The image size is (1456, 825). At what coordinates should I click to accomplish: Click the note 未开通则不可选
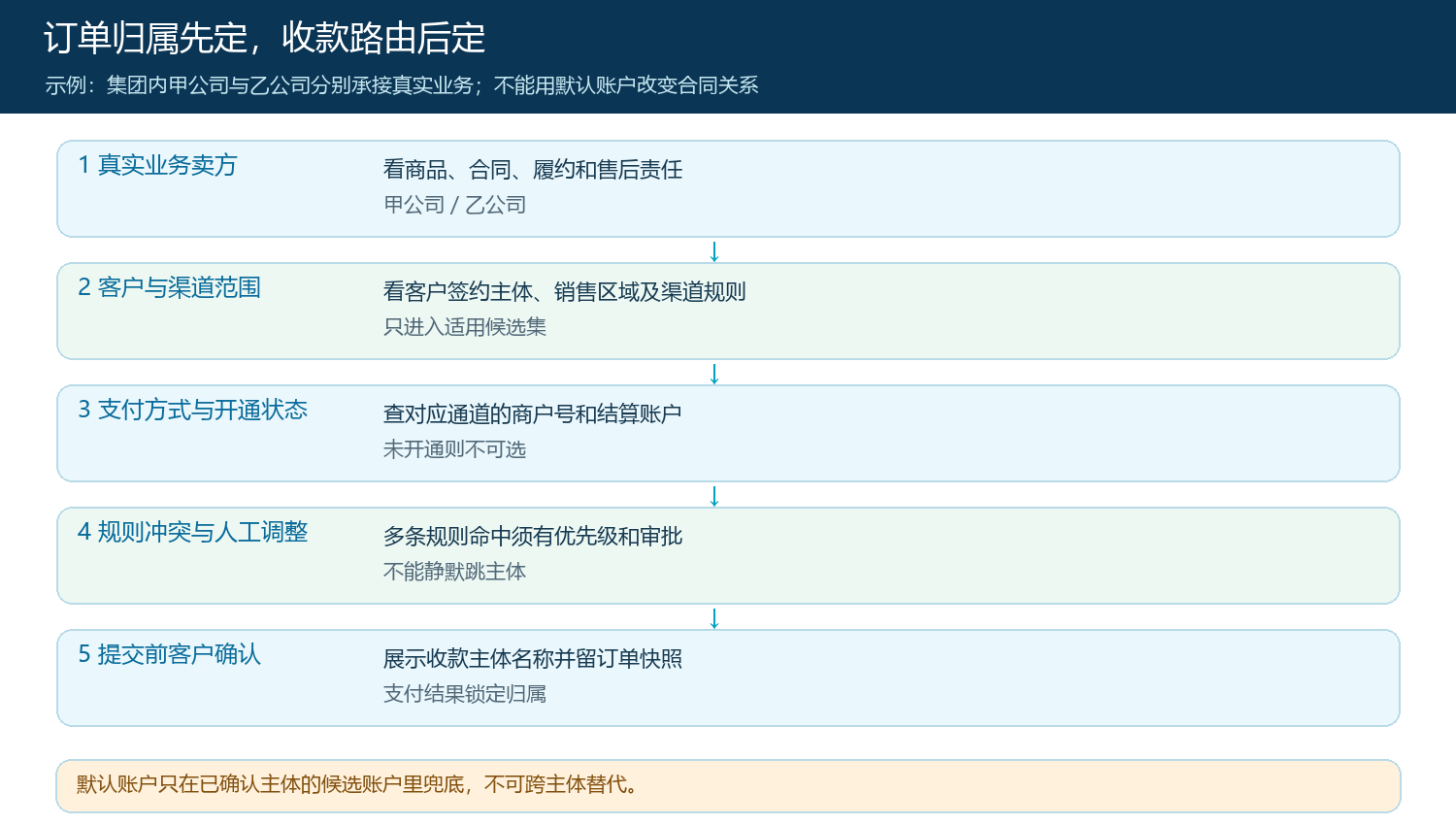[454, 449]
